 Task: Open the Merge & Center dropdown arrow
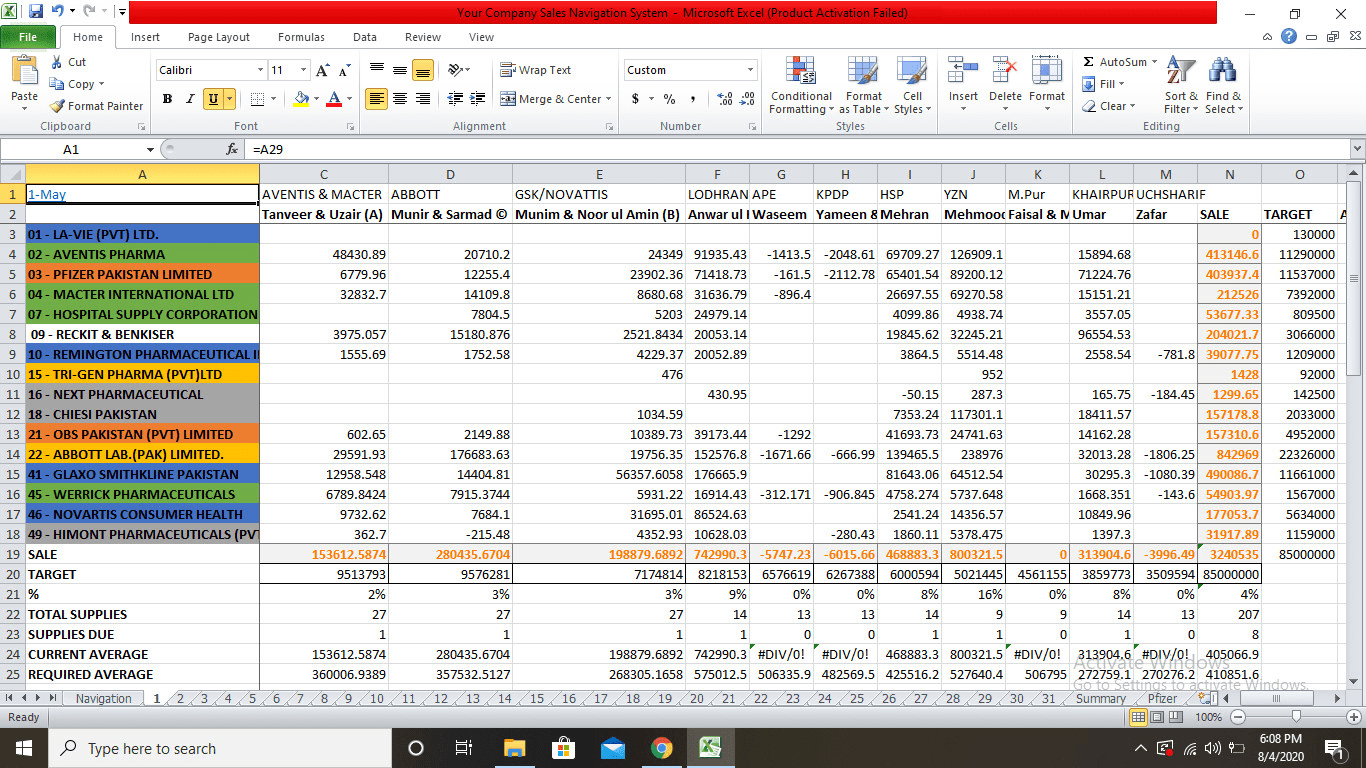coord(610,99)
